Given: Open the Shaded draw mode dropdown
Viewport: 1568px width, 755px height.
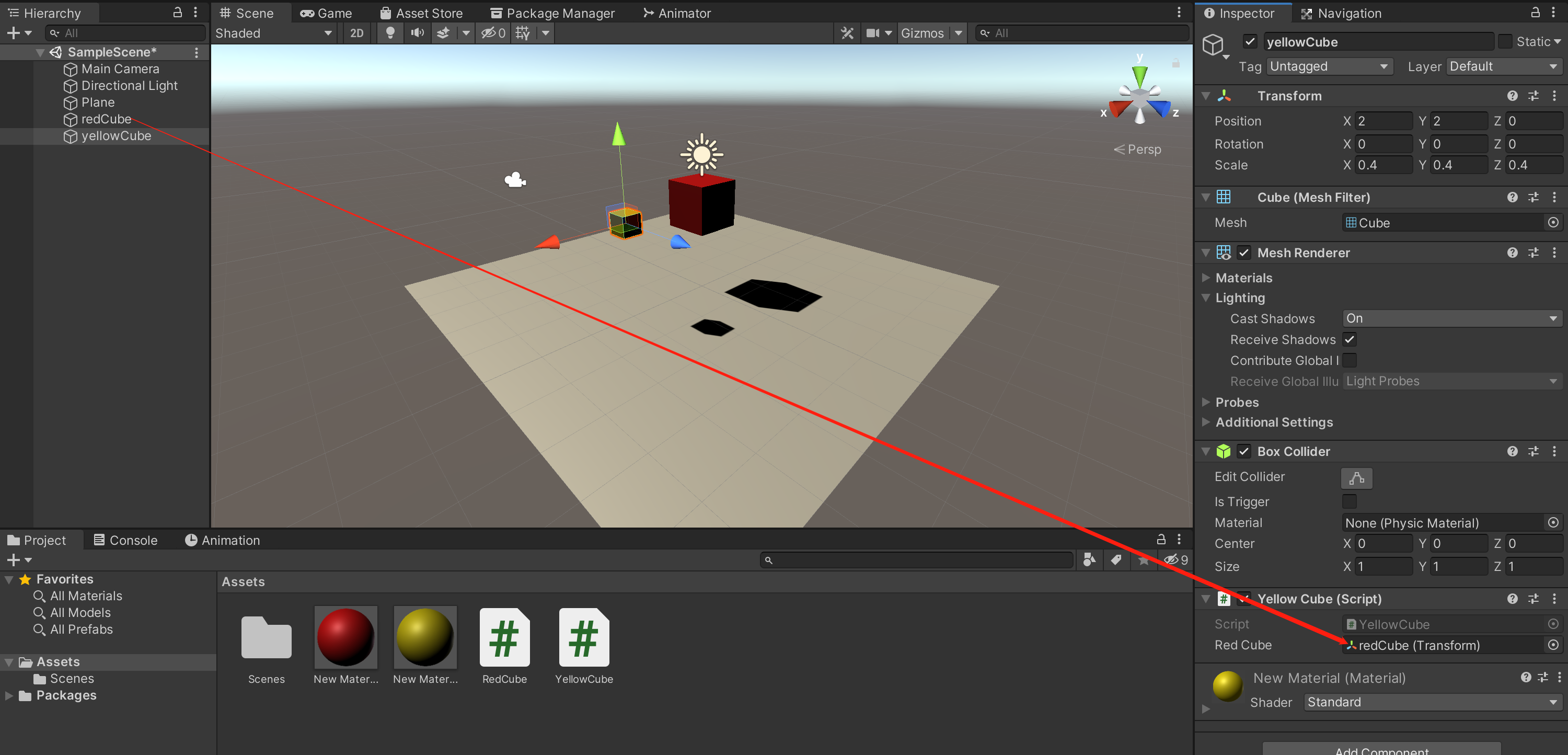Looking at the screenshot, I should pyautogui.click(x=273, y=33).
